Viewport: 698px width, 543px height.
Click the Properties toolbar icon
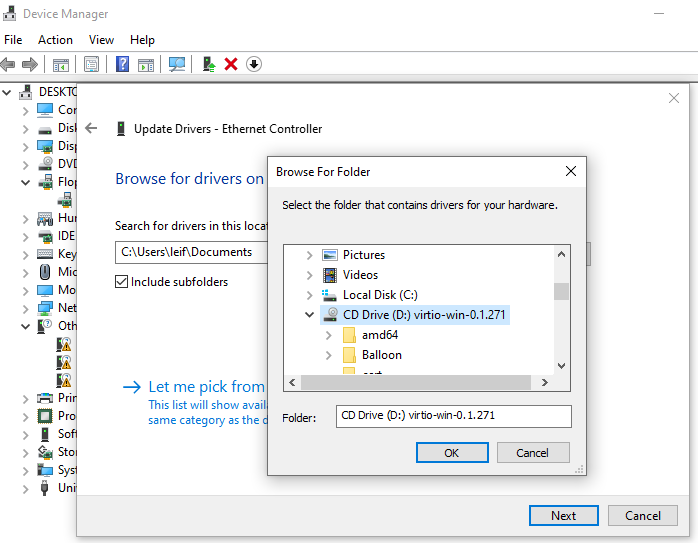[x=91, y=64]
